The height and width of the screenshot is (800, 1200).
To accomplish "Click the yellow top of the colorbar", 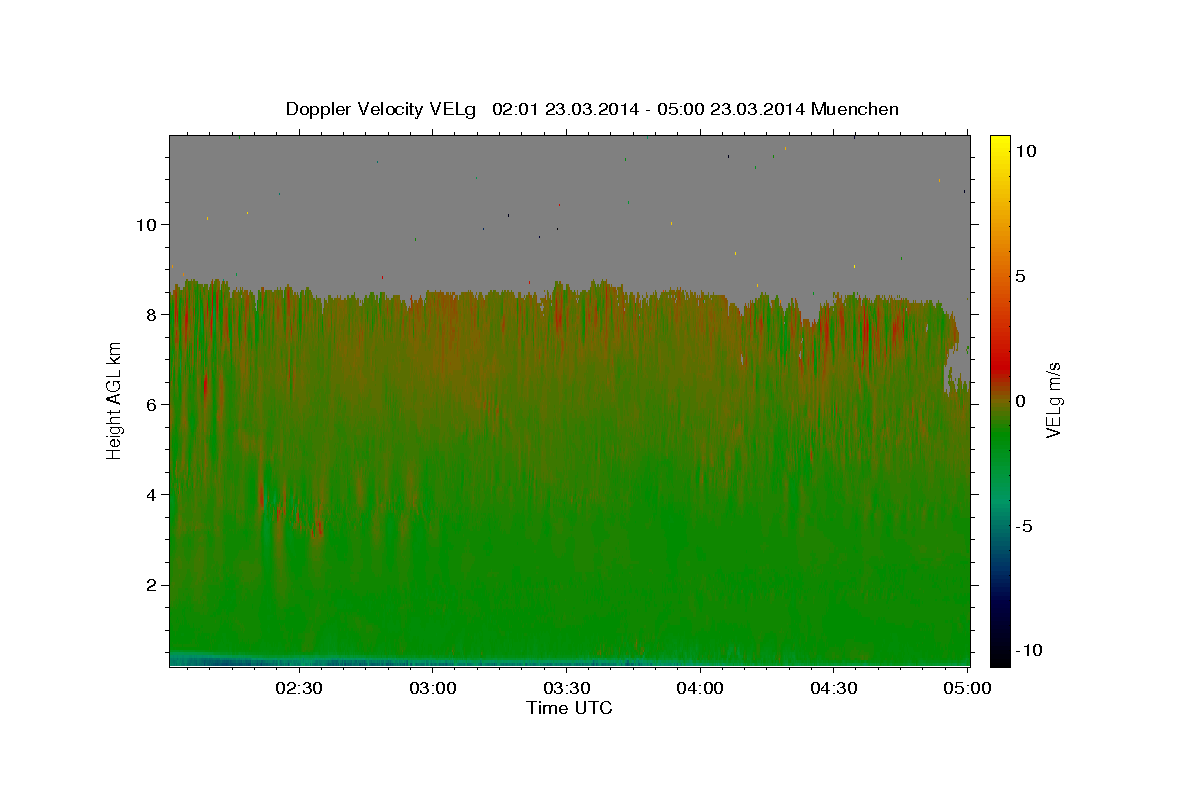I will click(1000, 142).
